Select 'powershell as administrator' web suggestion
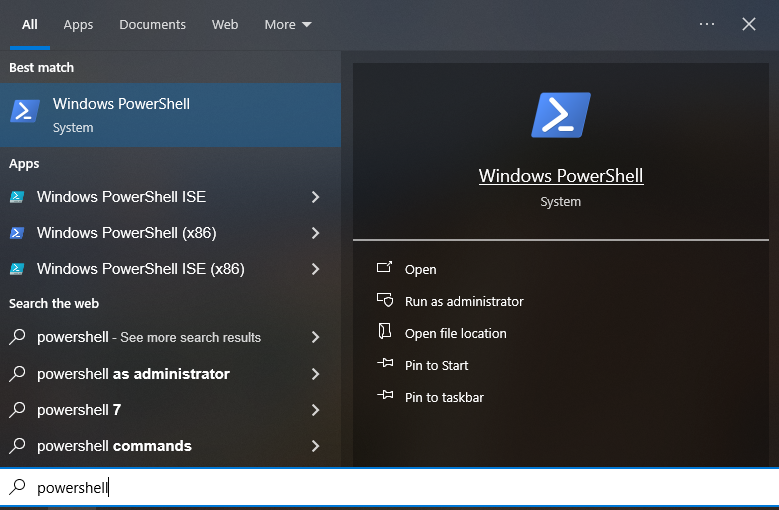Viewport: 779px width, 510px height. (x=170, y=374)
